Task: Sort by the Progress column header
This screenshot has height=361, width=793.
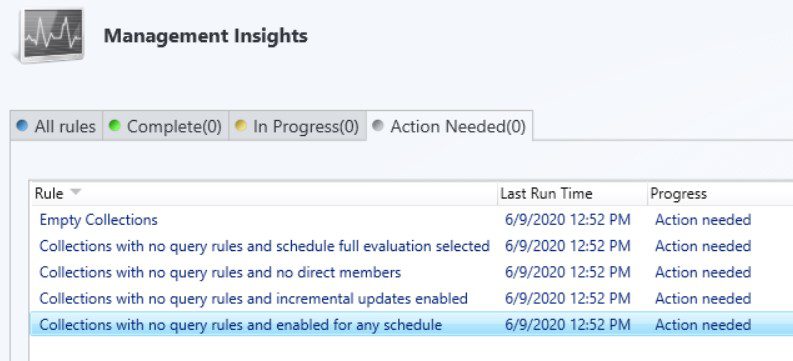Action: click(x=720, y=193)
